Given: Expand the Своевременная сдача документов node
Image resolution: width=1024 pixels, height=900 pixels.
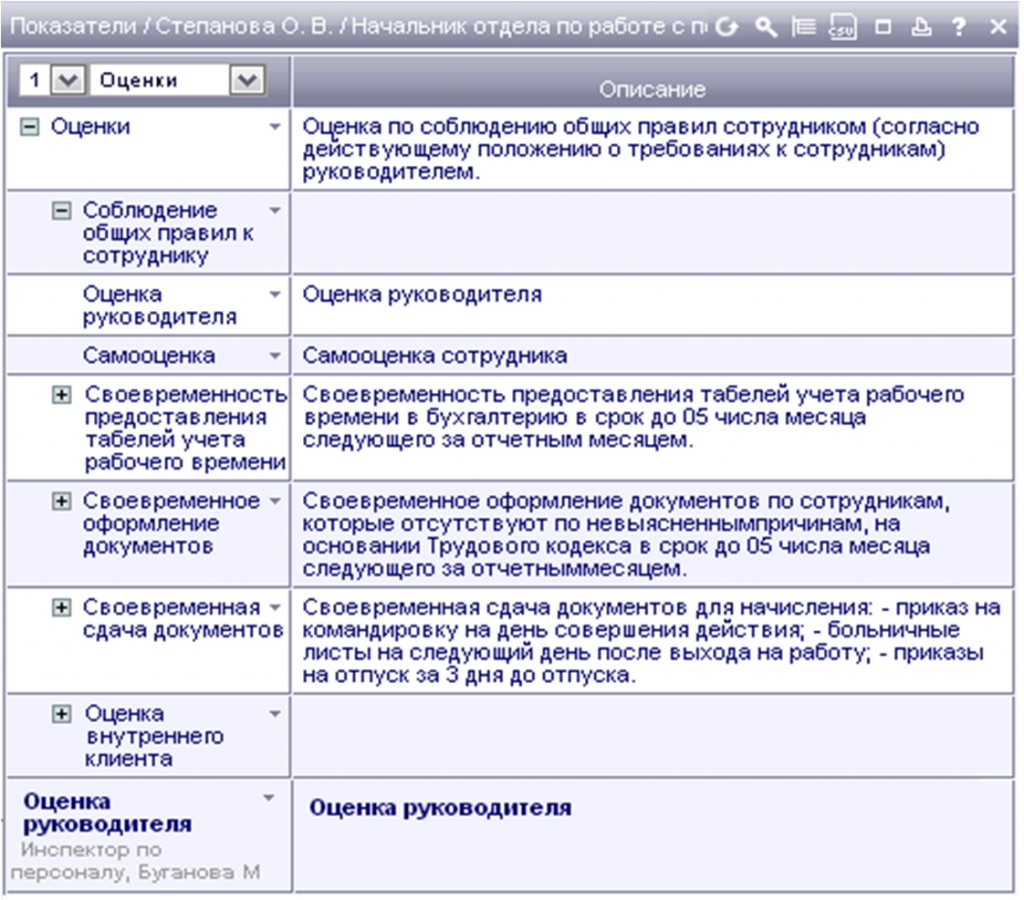Looking at the screenshot, I should tap(61, 608).
